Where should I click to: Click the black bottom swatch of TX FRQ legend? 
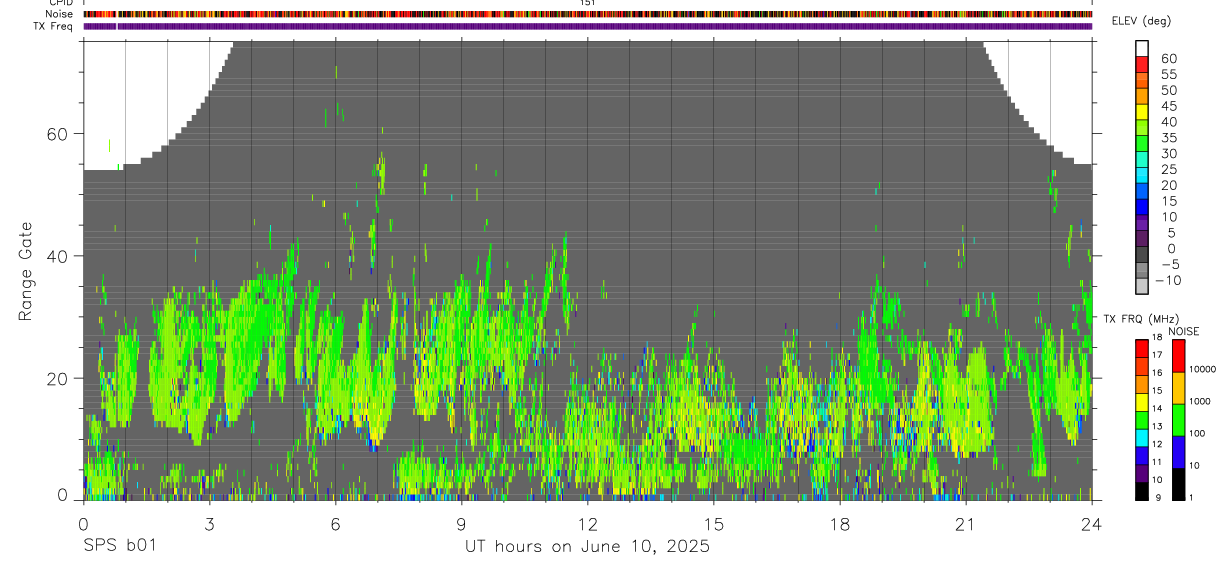(1142, 491)
